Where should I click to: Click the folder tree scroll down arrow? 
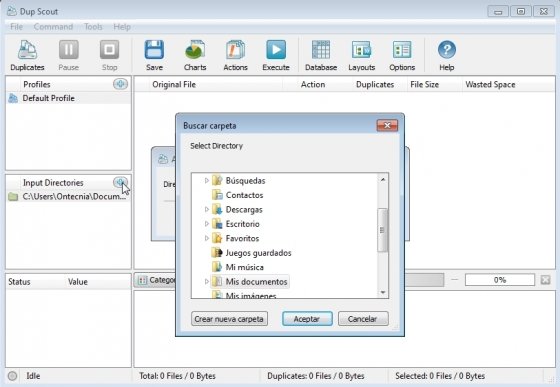pyautogui.click(x=383, y=292)
